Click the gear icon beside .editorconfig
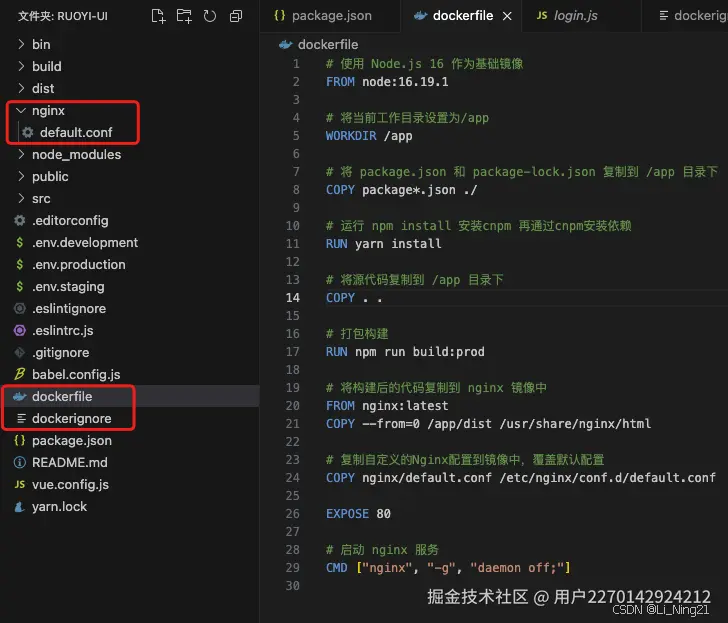Viewport: 728px width, 623px height. pos(20,221)
